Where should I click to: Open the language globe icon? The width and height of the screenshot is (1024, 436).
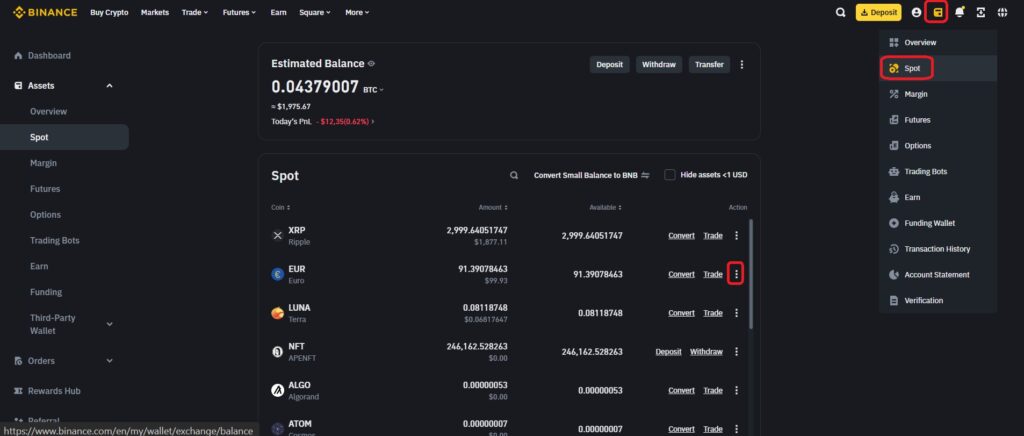pyautogui.click(x=1002, y=12)
